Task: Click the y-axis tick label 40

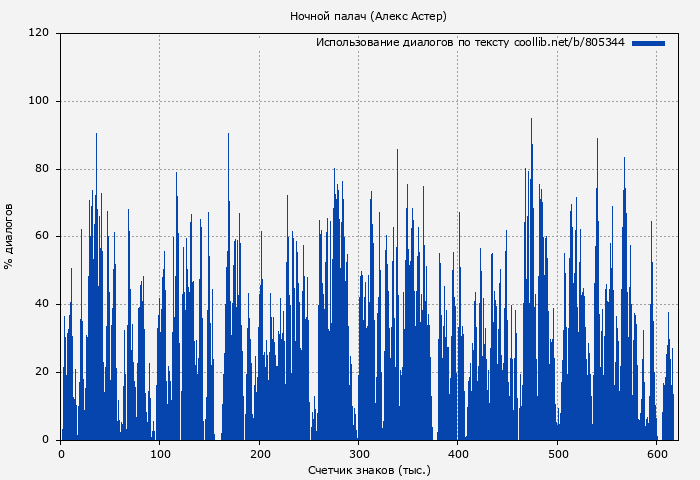Action: click(x=42, y=304)
